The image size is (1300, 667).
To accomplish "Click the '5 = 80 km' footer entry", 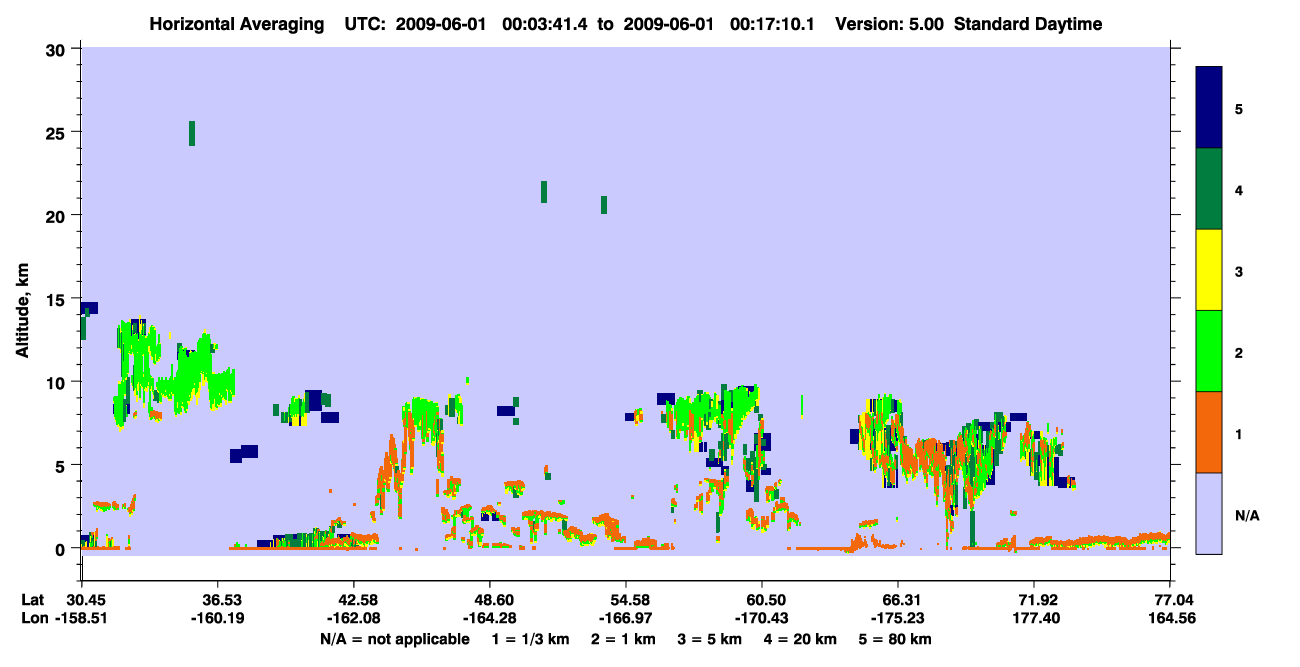I will [x=897, y=639].
